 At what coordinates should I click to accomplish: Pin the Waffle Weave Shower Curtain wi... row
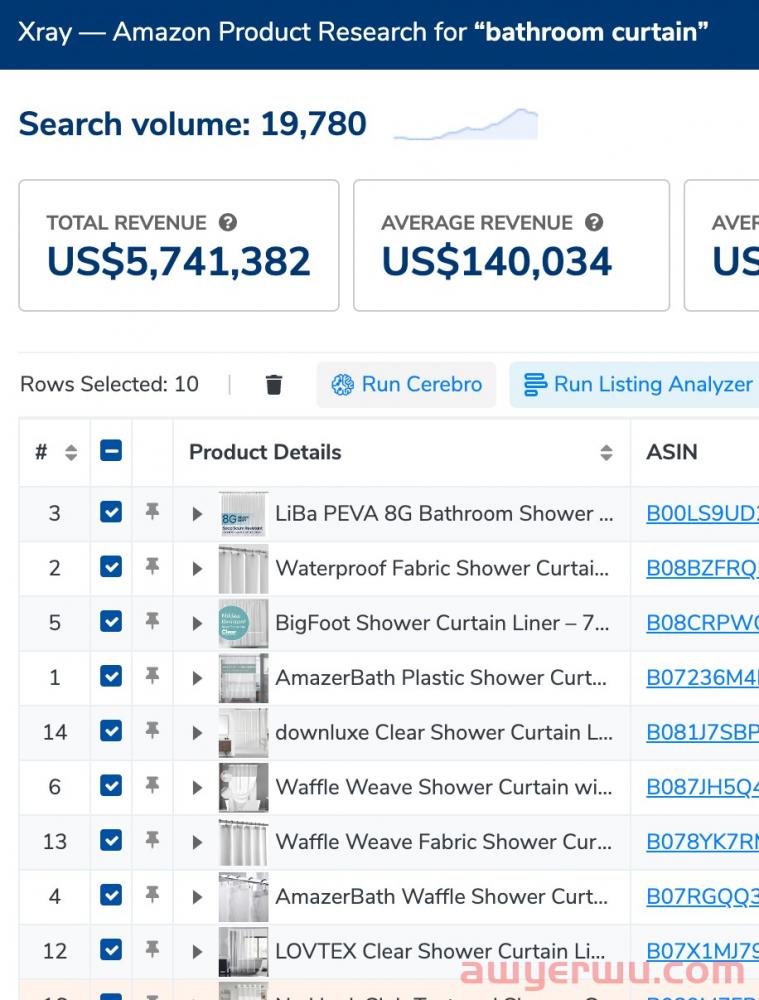[x=152, y=785]
